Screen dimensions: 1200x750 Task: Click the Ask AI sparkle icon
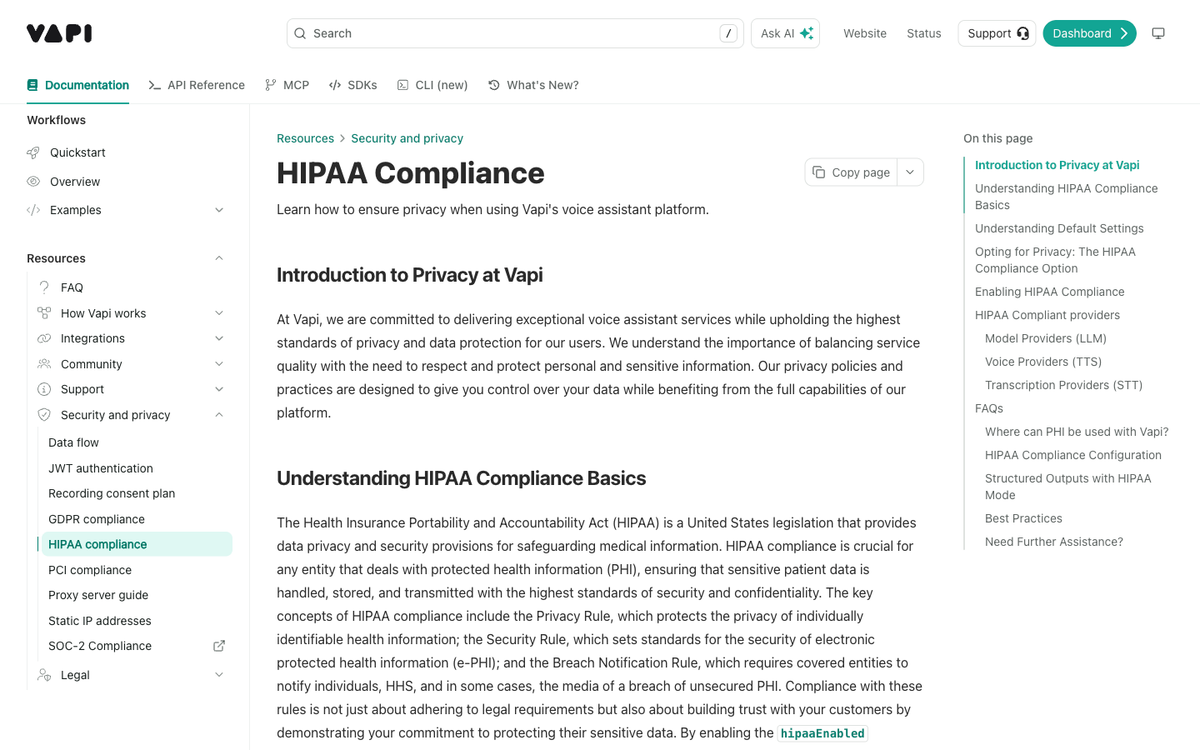[x=806, y=33]
